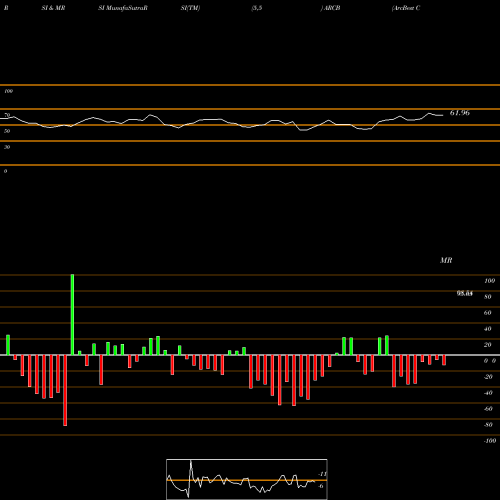
Task: Click the RSI value 61.96 label
Action: point(460,113)
